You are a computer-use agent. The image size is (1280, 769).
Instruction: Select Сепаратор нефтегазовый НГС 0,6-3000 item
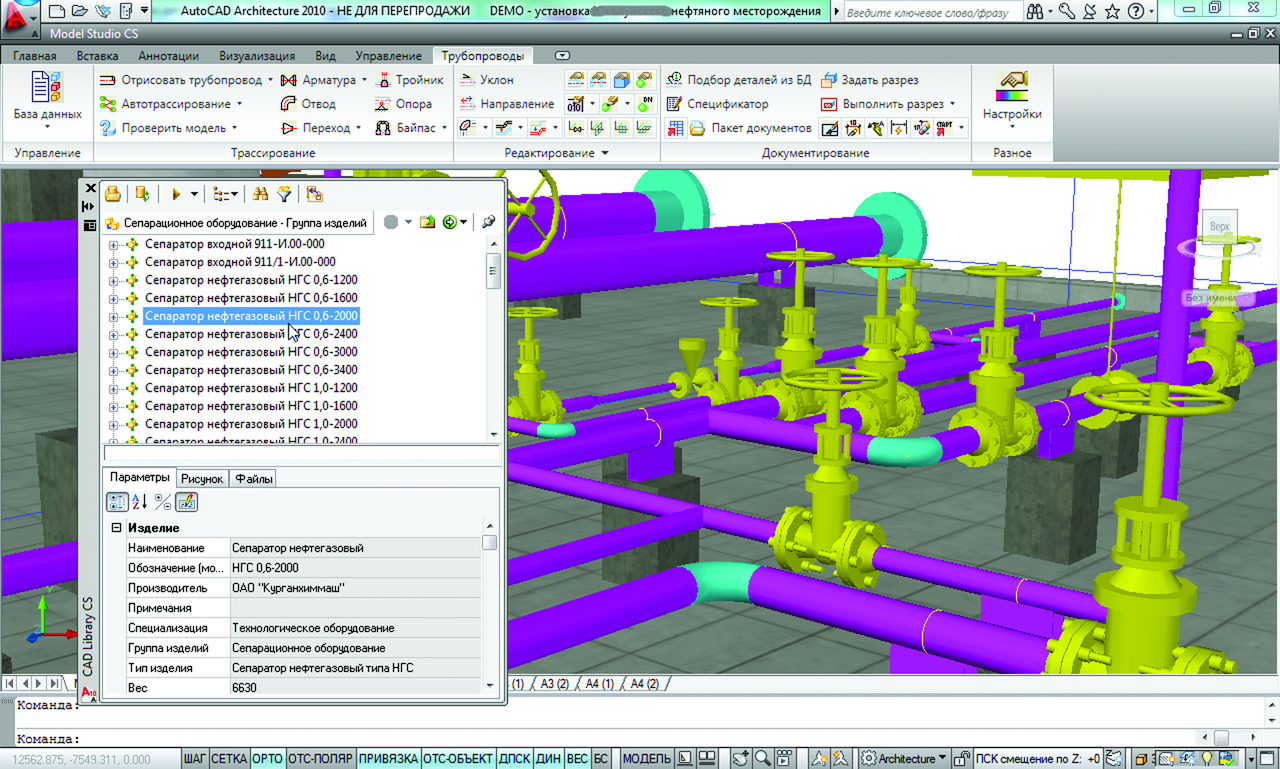click(x=250, y=352)
